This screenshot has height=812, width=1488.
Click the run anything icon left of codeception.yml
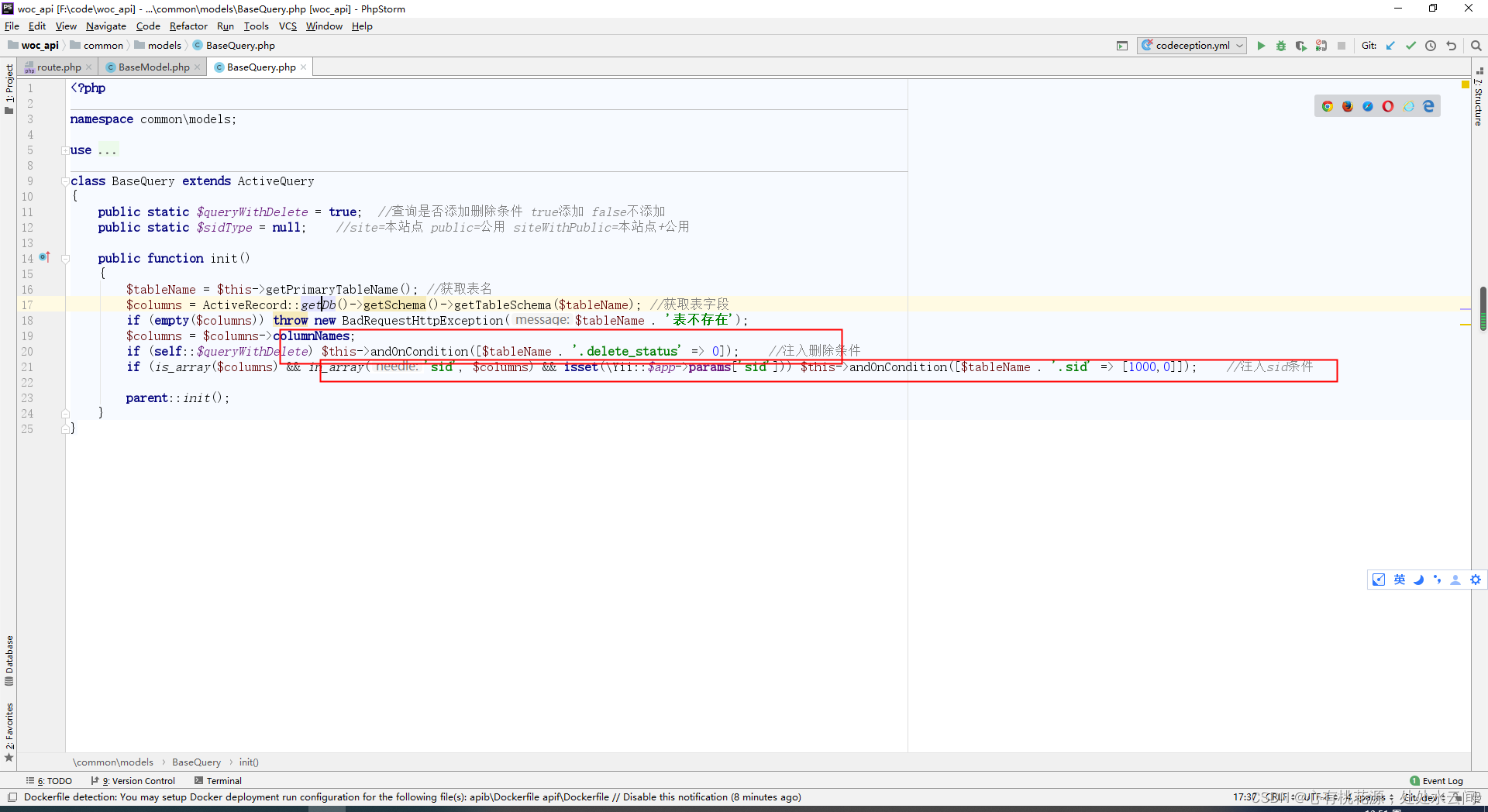[1122, 46]
